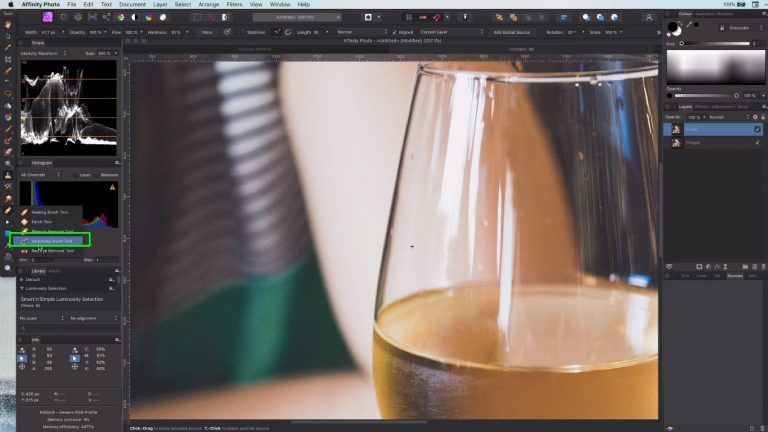The image size is (768, 432).
Task: Apply Auto Colour from toolbar
Action: 149,17
